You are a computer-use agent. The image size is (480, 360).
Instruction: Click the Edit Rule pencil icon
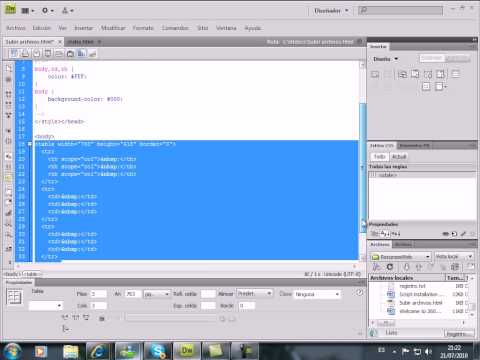tap(463, 234)
